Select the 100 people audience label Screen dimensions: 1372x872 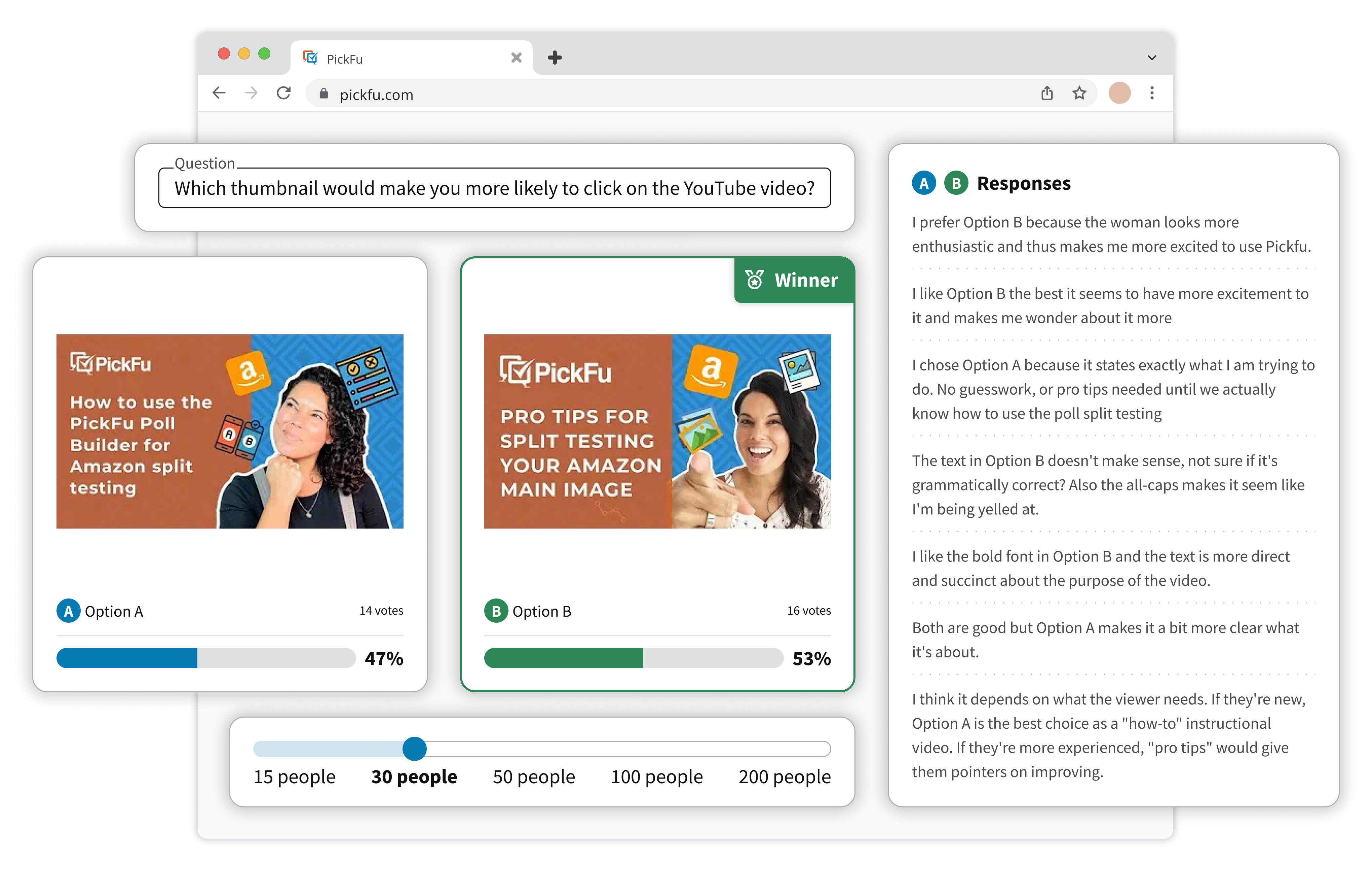(x=656, y=777)
